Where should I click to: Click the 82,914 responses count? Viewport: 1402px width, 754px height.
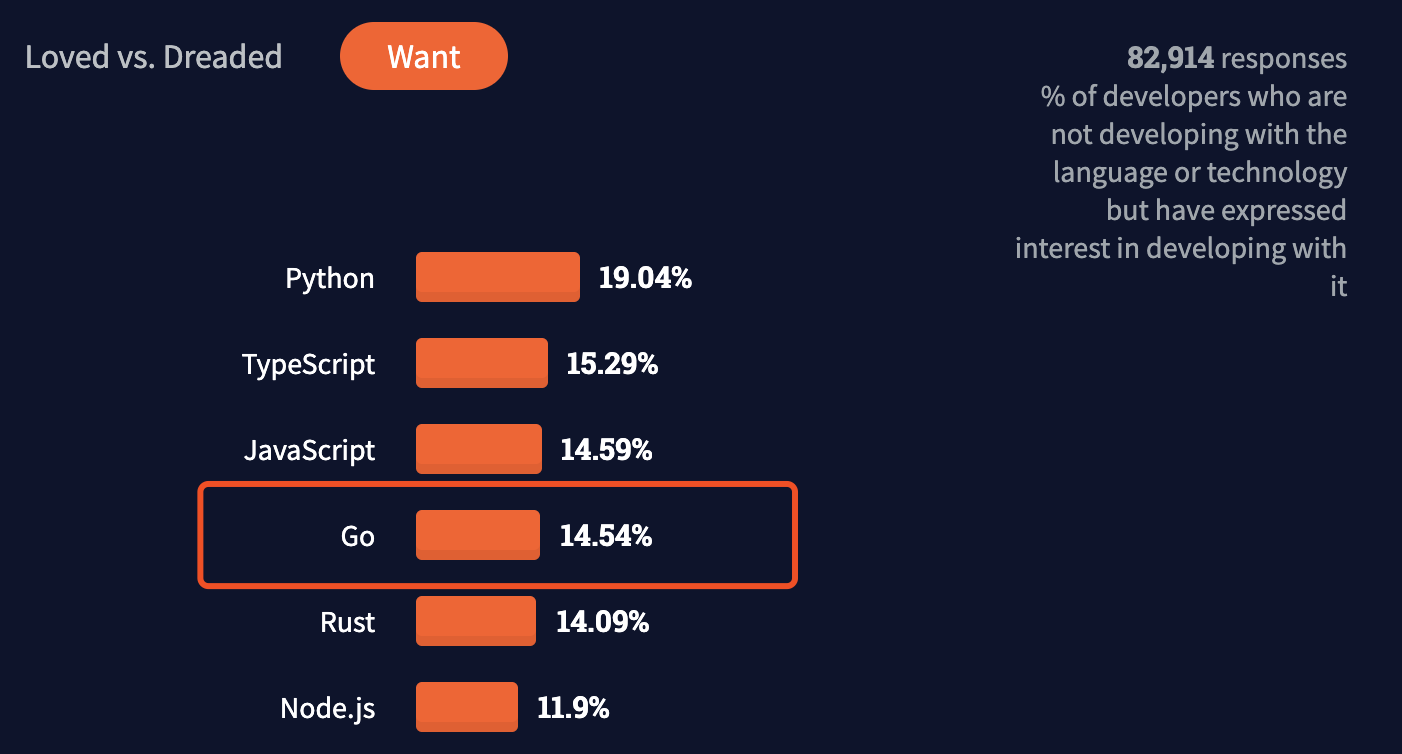pyautogui.click(x=1170, y=59)
